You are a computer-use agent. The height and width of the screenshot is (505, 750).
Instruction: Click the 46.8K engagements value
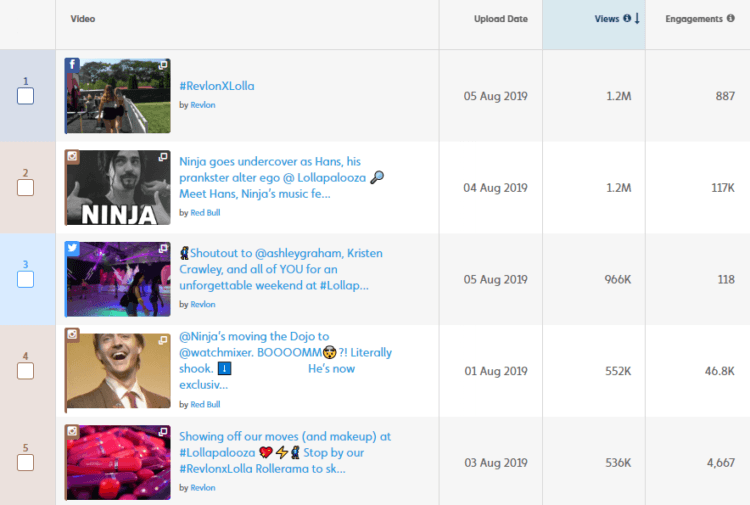pos(720,371)
